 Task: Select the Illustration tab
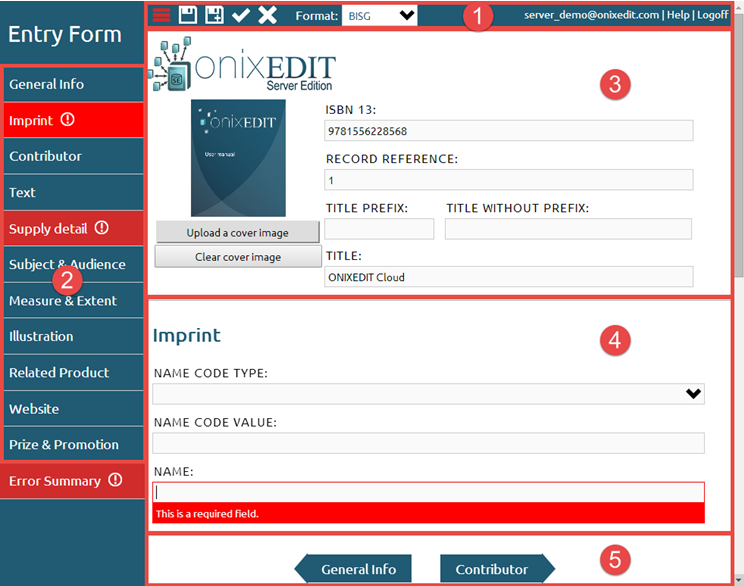[74, 337]
